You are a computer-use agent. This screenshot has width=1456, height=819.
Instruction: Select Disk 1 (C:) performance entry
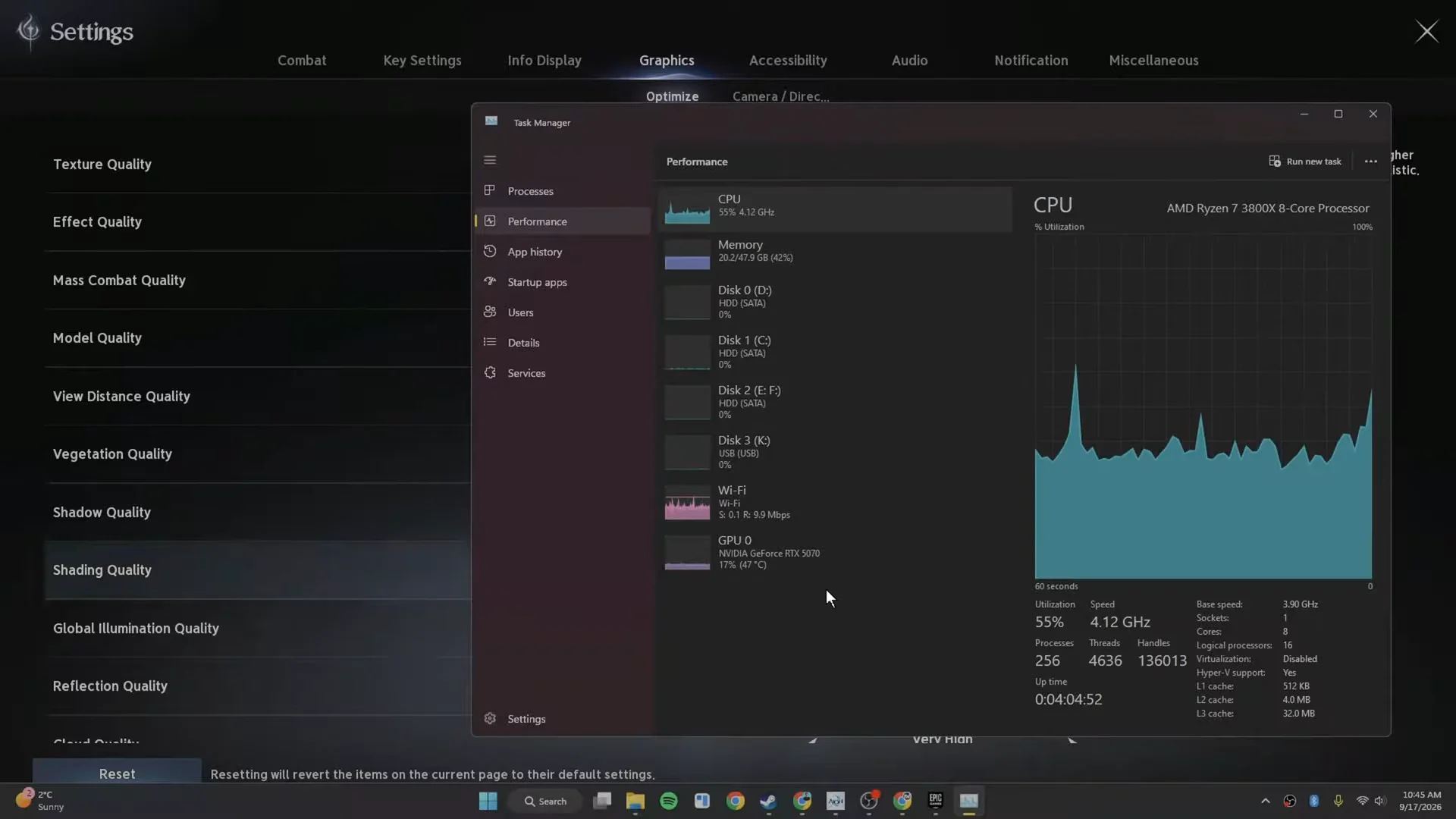pyautogui.click(x=836, y=352)
